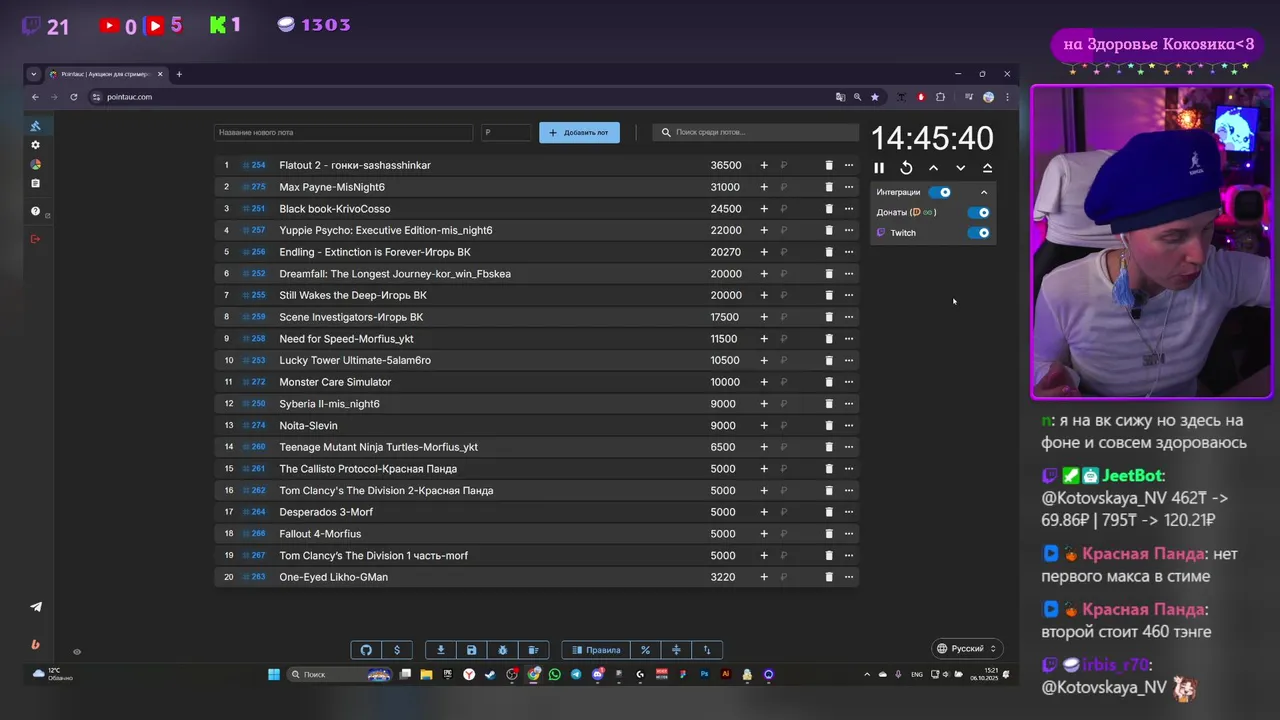Open more options for One-Eyed Likho lot
1280x720 pixels.
849,577
